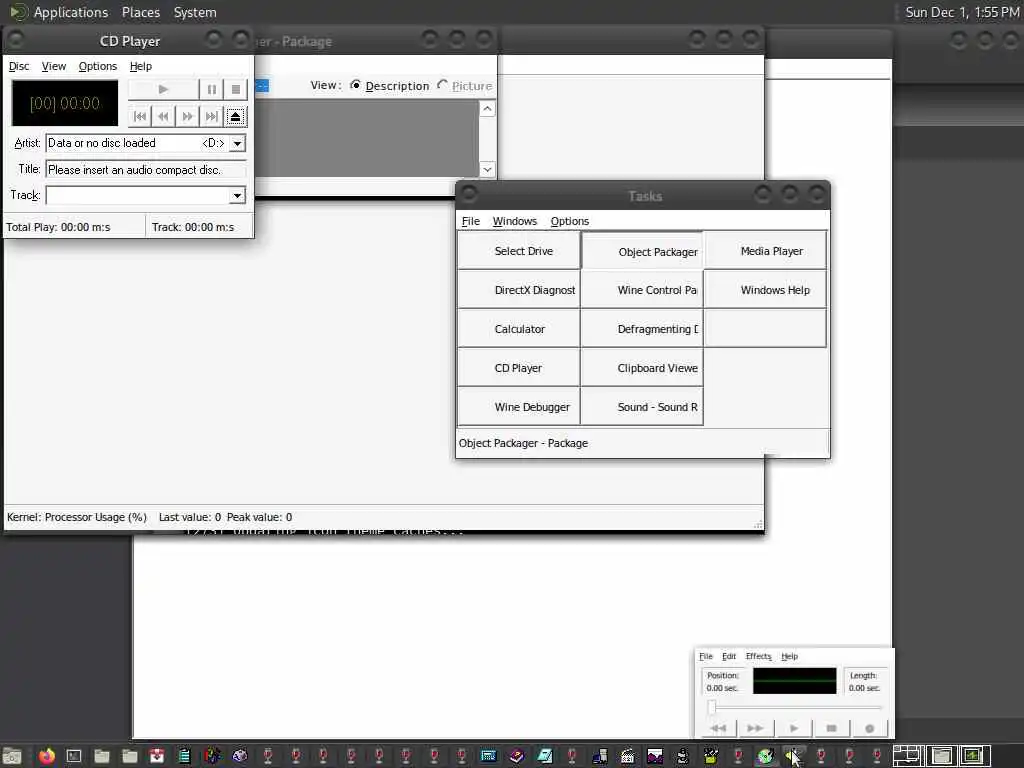Click the Sound Recorder position slider handle
Screen dimensions: 1024x768
click(x=712, y=707)
